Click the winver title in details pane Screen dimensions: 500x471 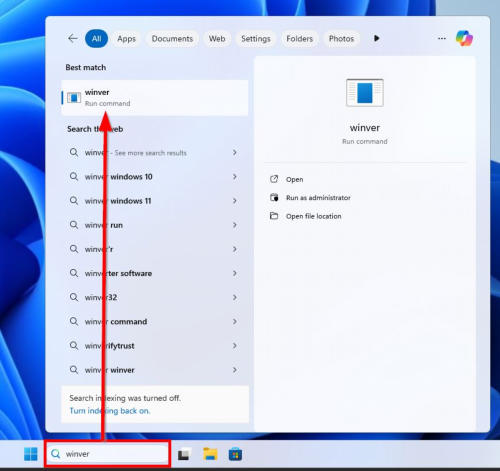point(365,128)
